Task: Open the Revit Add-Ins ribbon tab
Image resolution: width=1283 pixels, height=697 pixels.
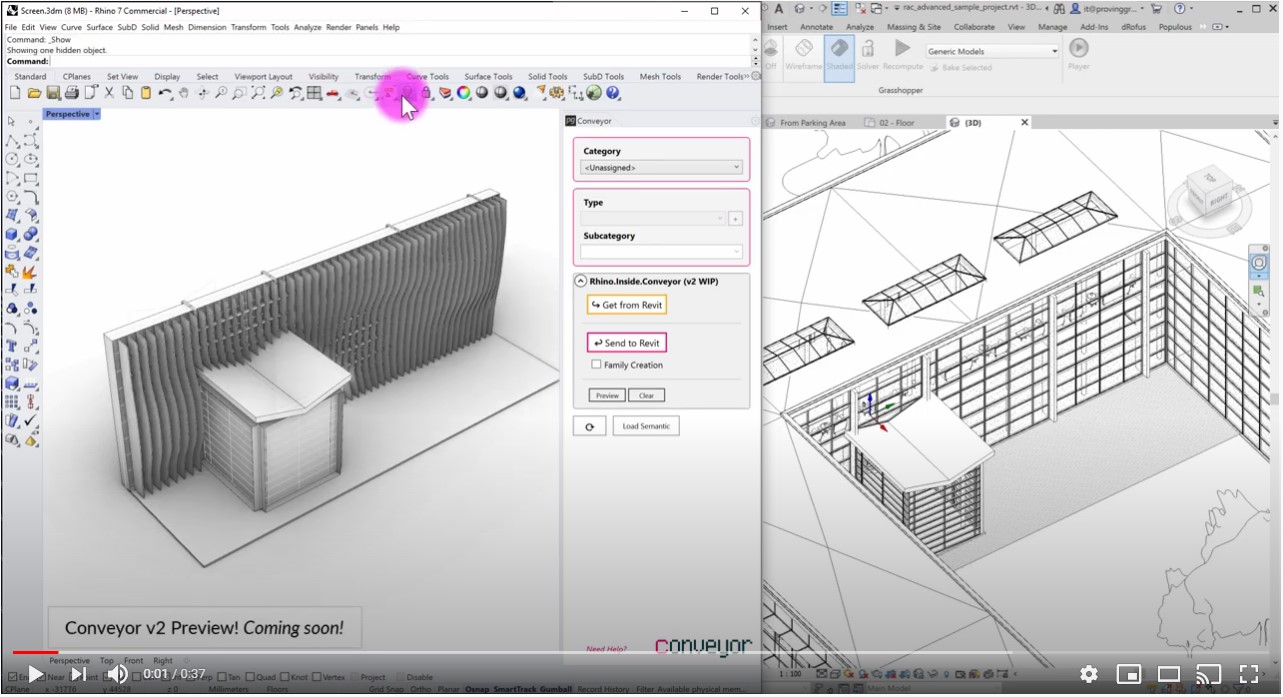Action: coord(1095,27)
